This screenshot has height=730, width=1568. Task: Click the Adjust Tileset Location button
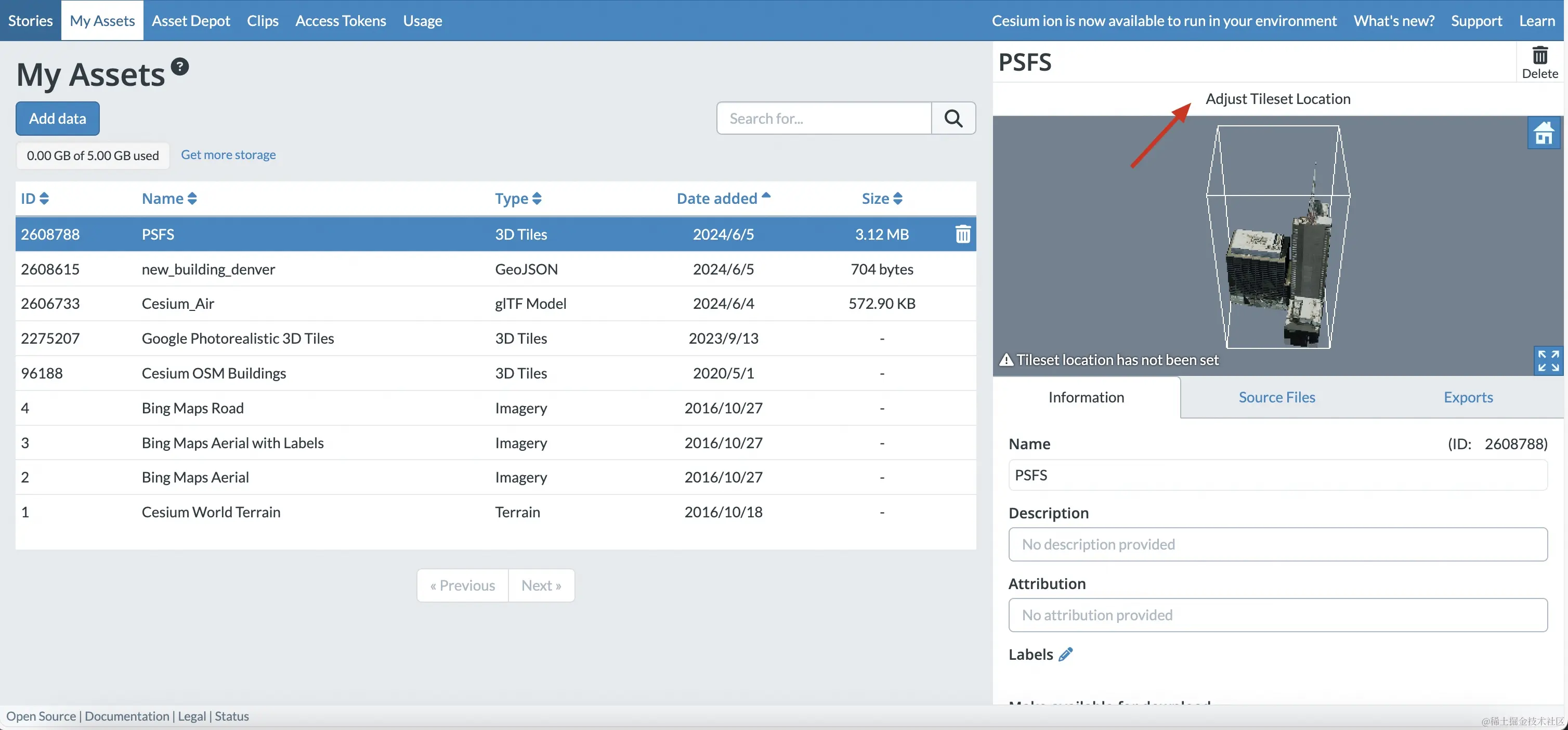(1278, 99)
